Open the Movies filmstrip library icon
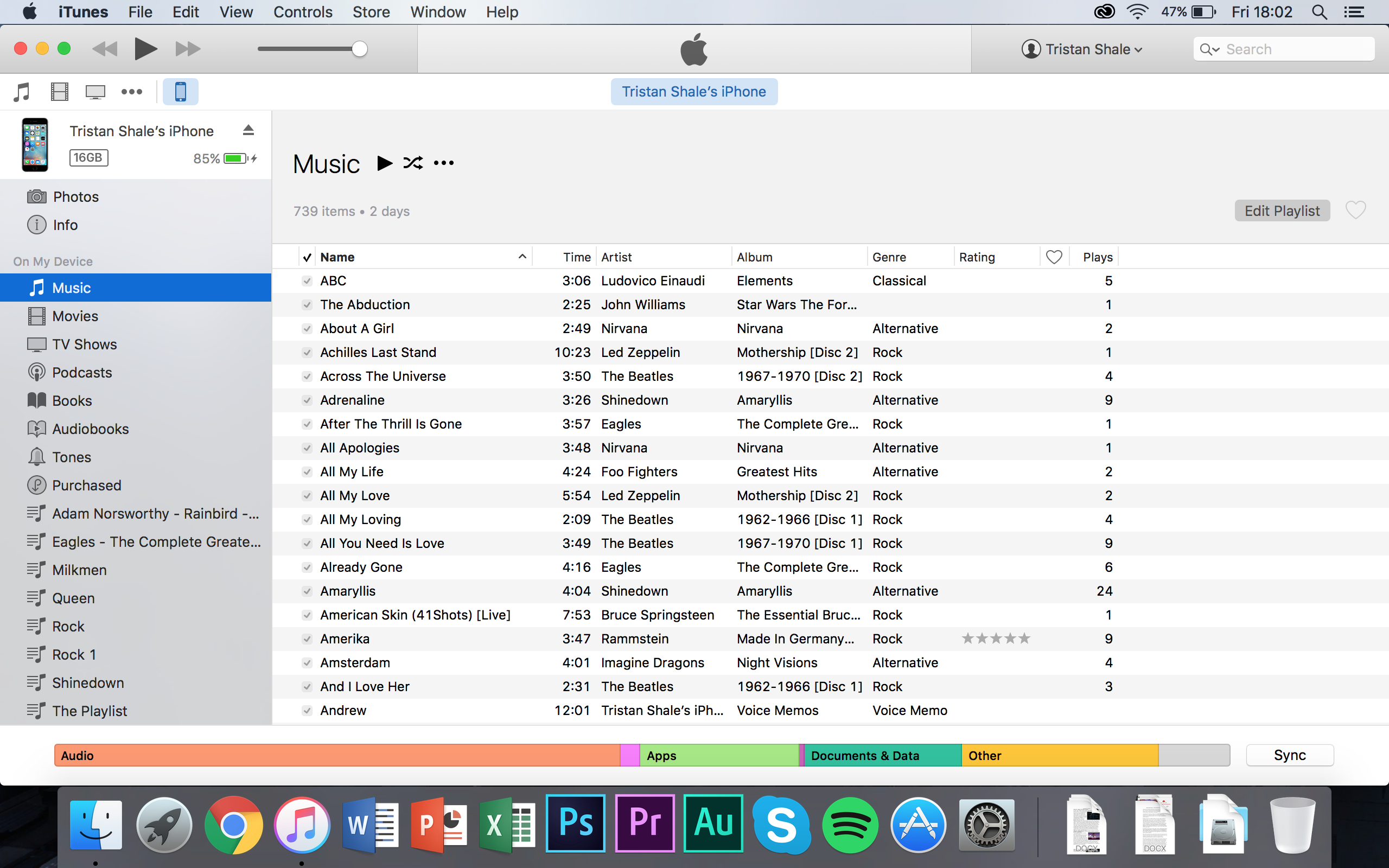 click(59, 92)
